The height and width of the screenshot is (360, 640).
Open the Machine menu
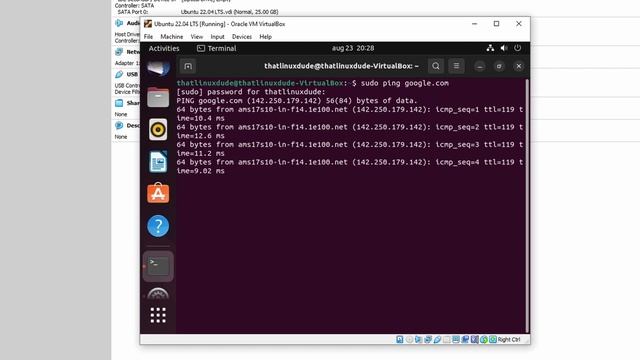pyautogui.click(x=171, y=37)
